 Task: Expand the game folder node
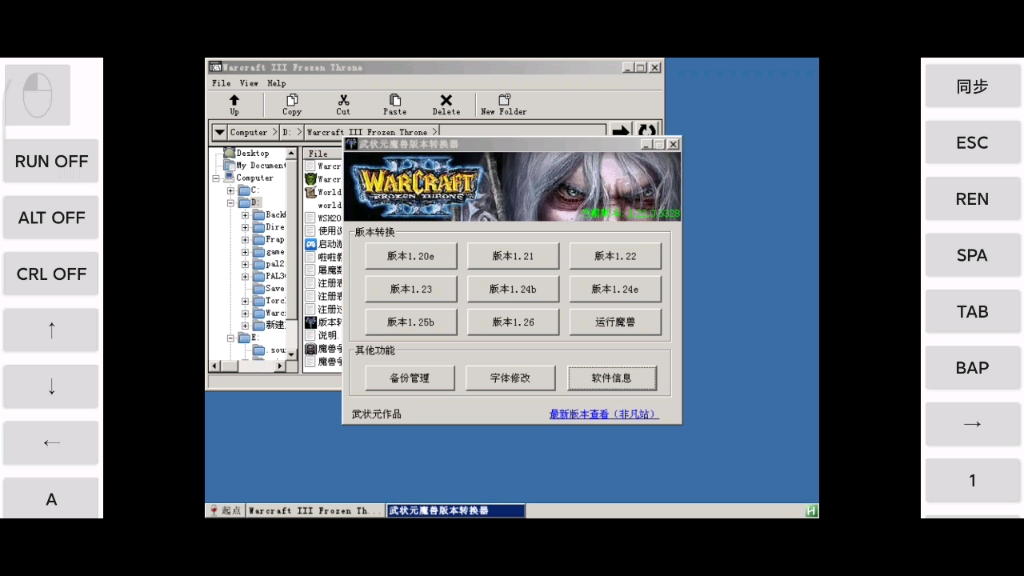tap(245, 252)
